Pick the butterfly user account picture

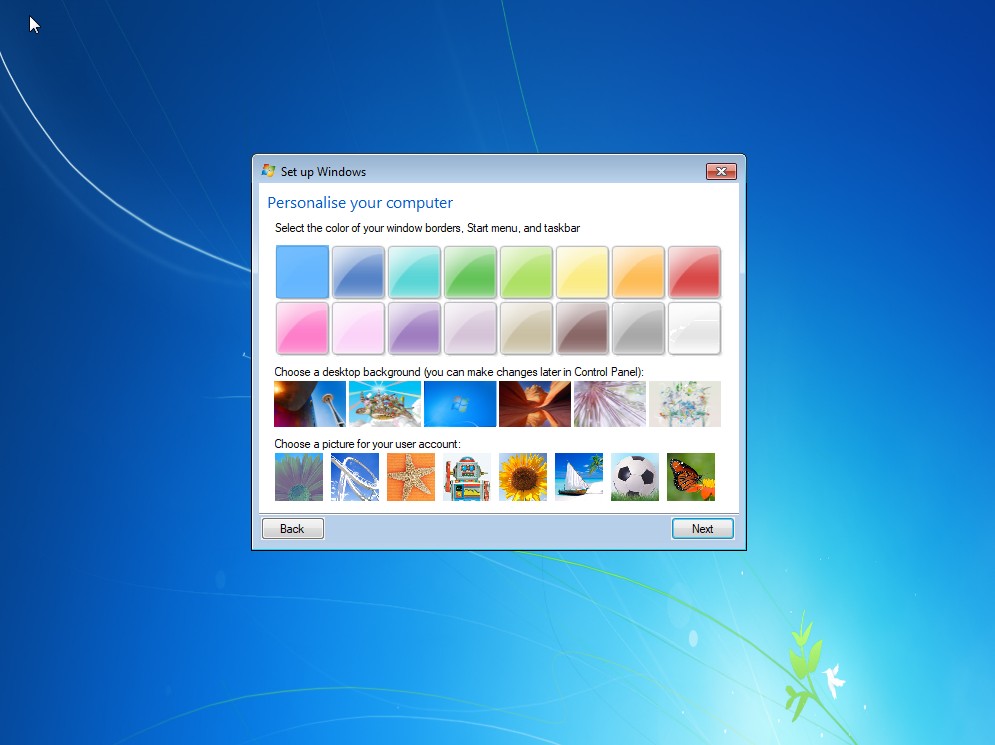click(691, 477)
